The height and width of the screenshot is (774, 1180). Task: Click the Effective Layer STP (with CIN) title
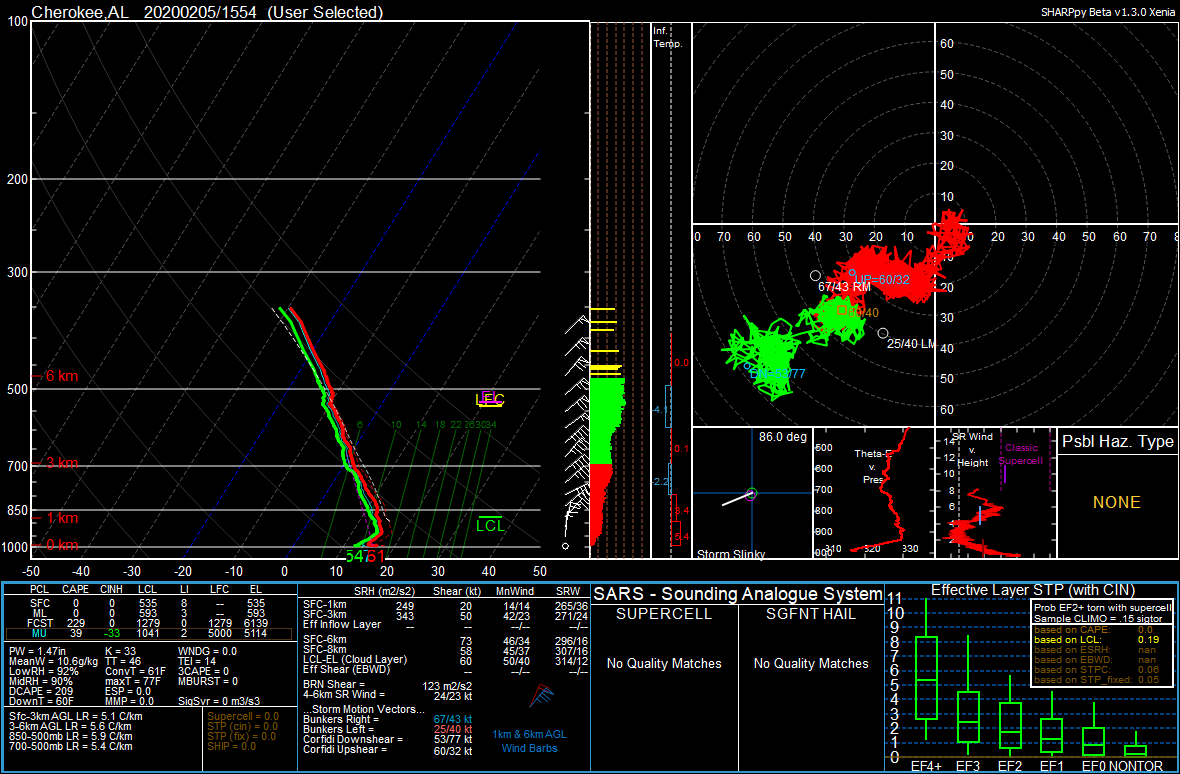click(x=1034, y=590)
